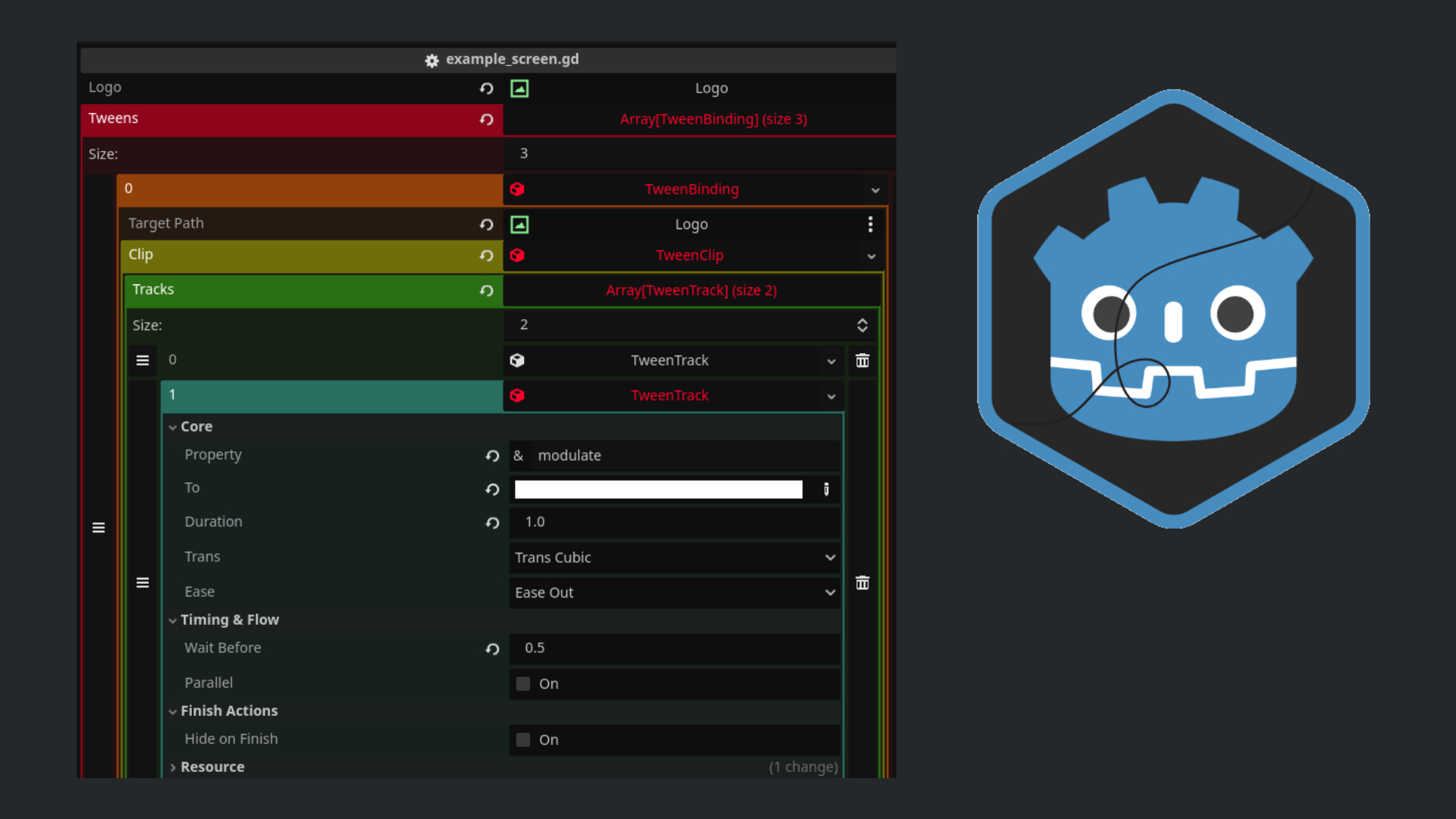Click the eyedropper icon beside To color
1456x819 pixels.
827,489
